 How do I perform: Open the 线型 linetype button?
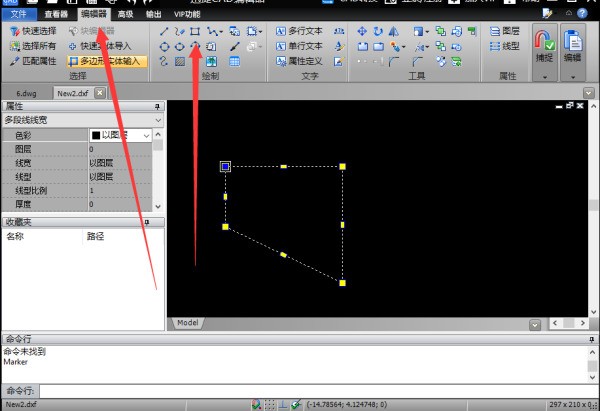[x=505, y=46]
